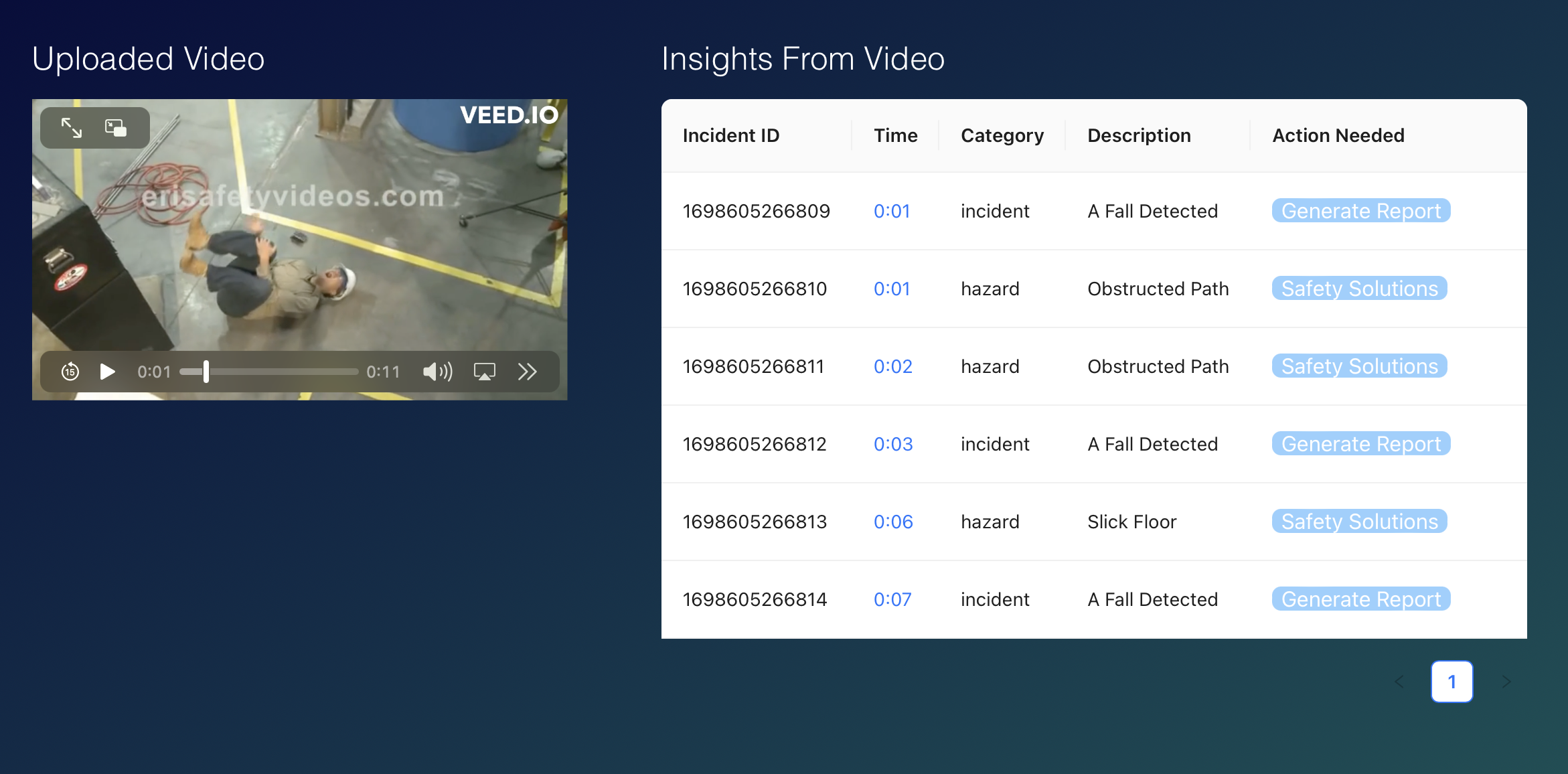The height and width of the screenshot is (774, 1568).
Task: Generate Report for the first fall incident
Action: (x=1360, y=211)
